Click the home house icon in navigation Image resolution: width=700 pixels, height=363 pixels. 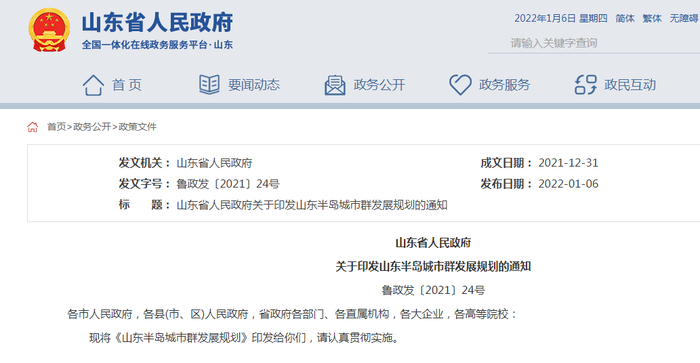click(93, 85)
